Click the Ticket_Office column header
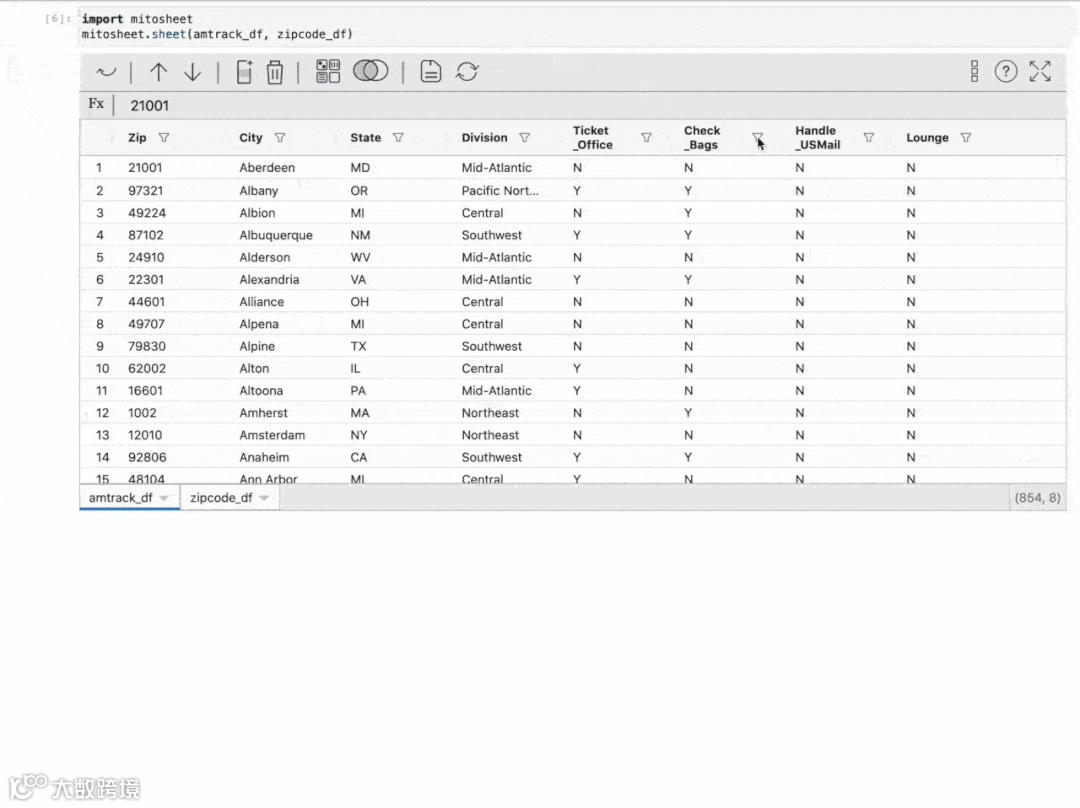The height and width of the screenshot is (808, 1080). point(592,138)
